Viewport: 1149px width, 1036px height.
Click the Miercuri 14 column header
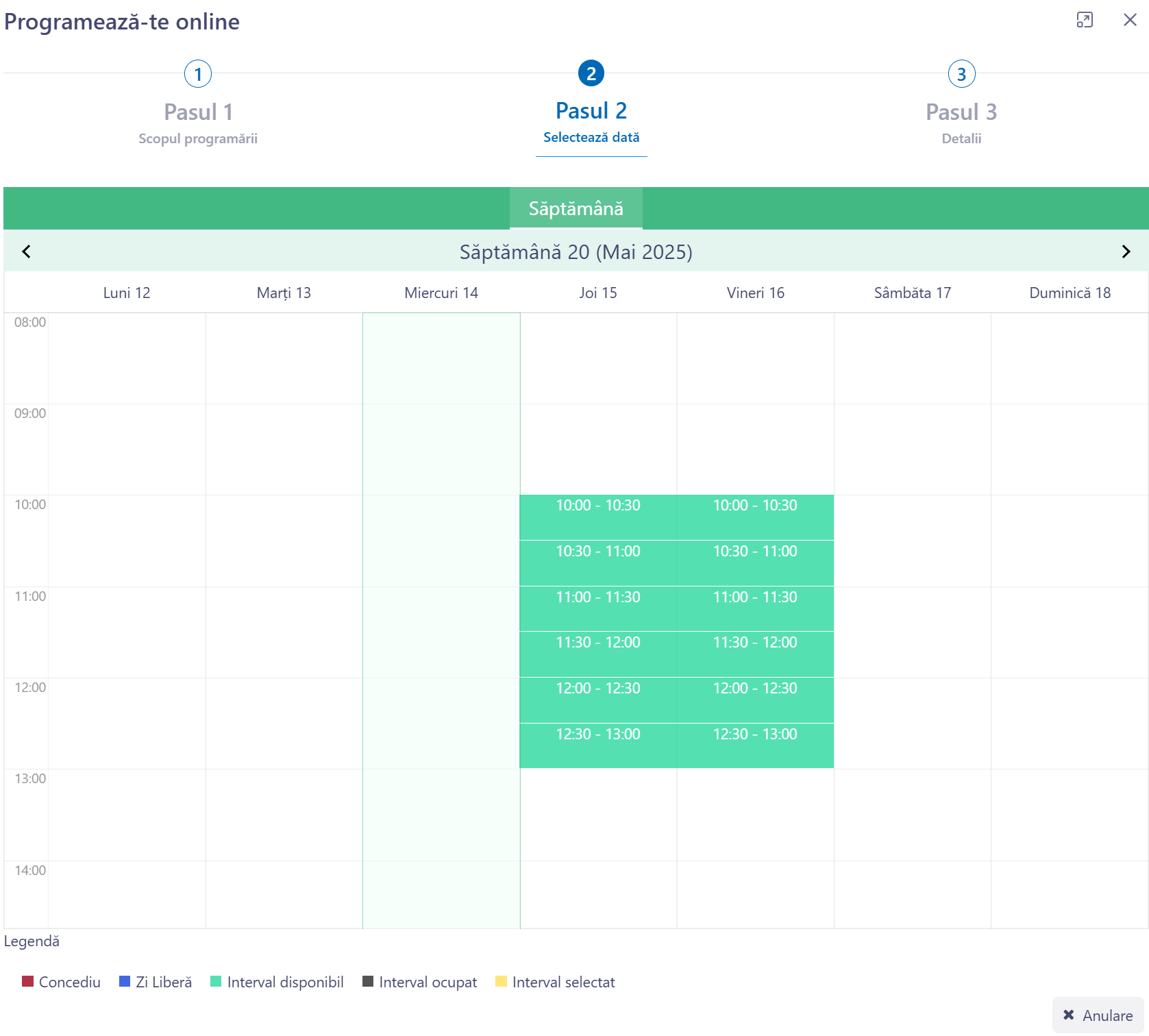pyautogui.click(x=441, y=293)
